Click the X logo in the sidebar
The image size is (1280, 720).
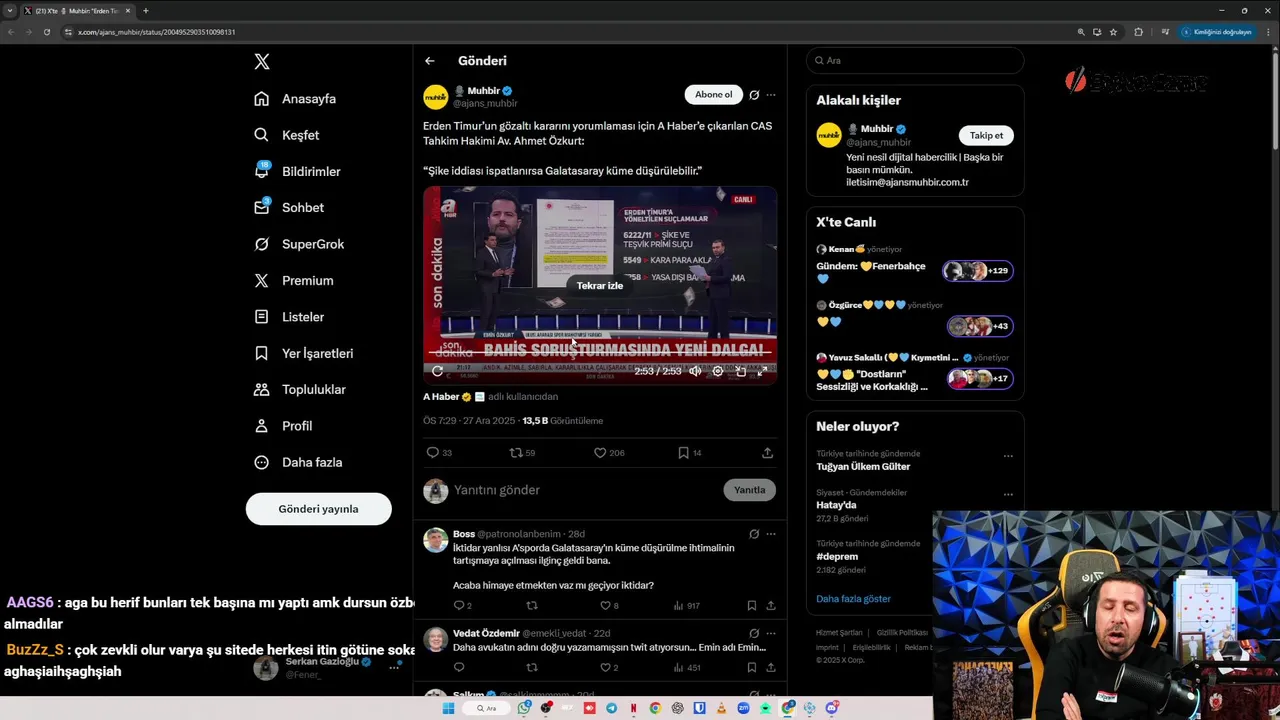click(262, 62)
